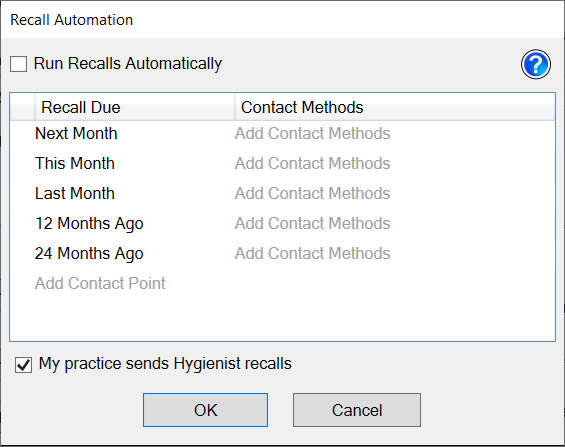Open the blue help question mark icon
Screen dimensions: 565x447
[535, 64]
